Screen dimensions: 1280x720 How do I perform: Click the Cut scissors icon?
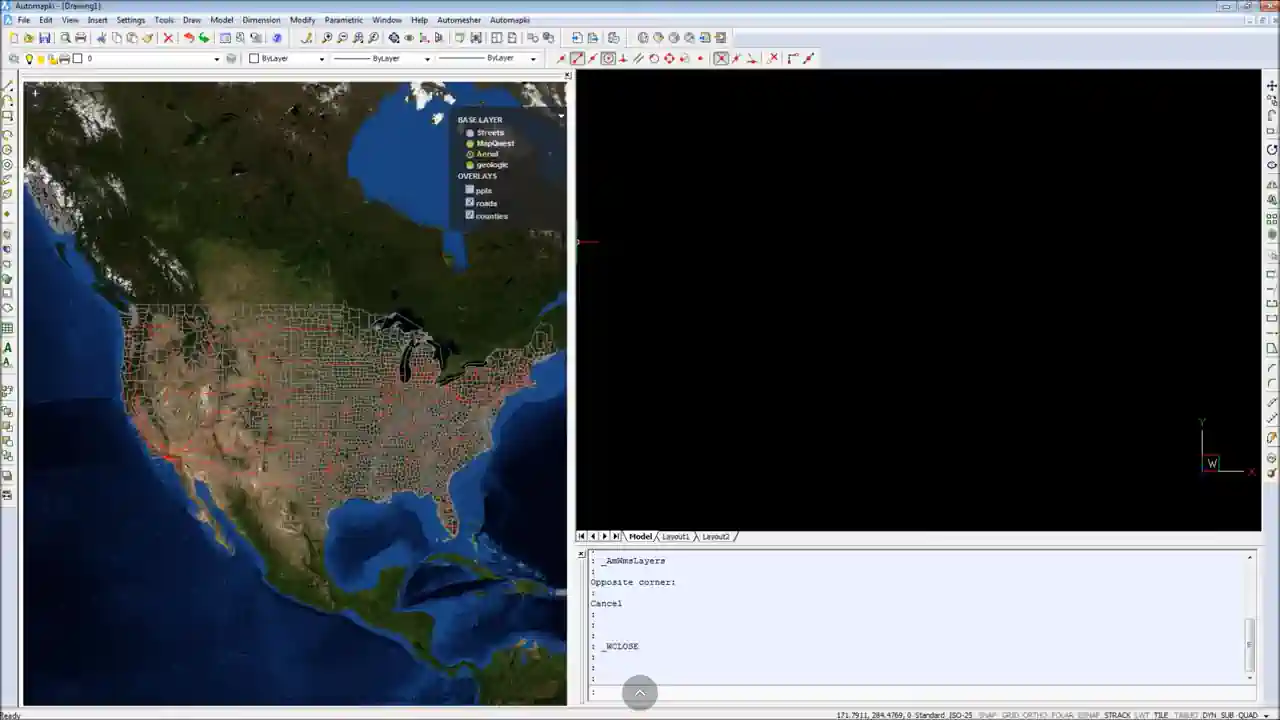pyautogui.click(x=101, y=38)
